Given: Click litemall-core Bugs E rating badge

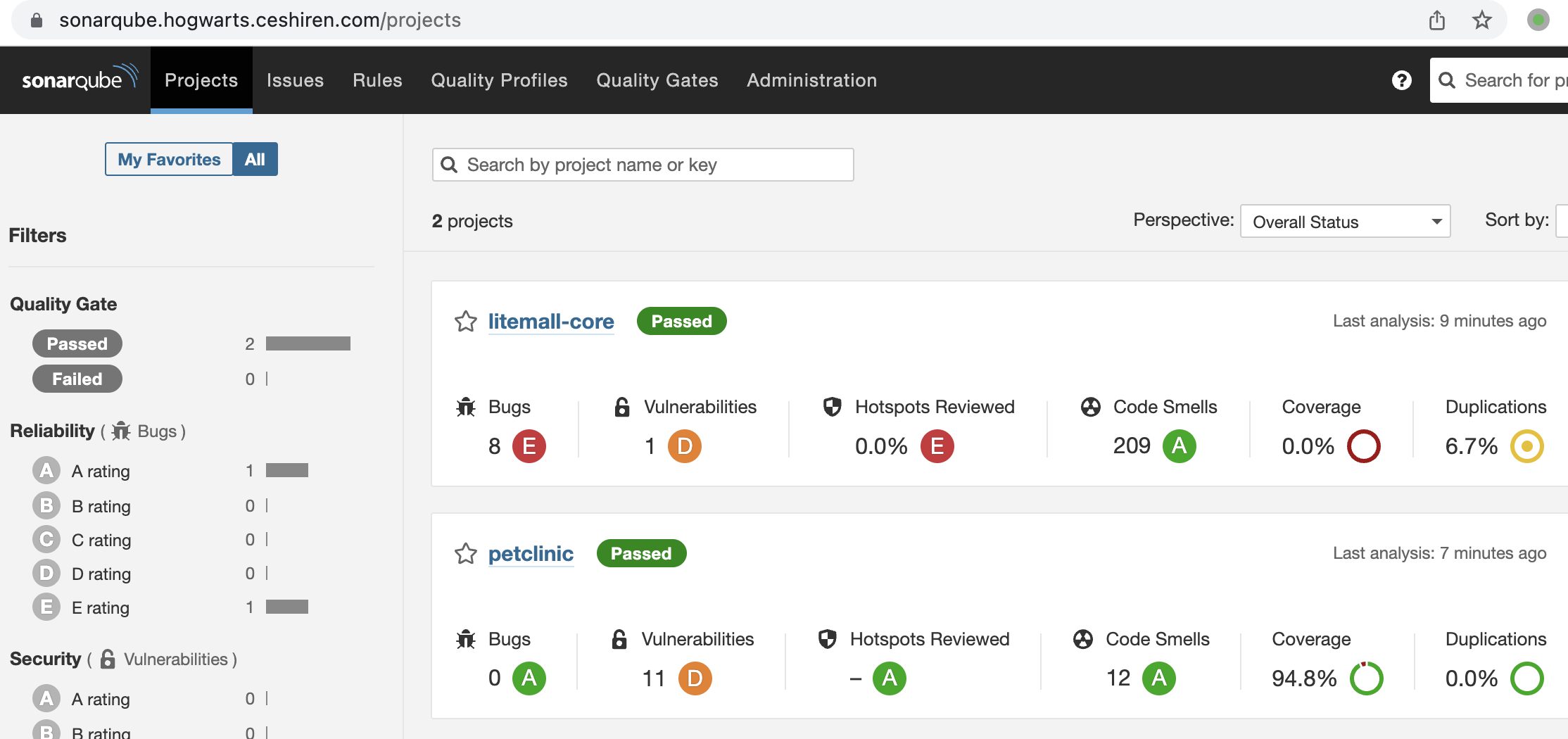Looking at the screenshot, I should [529, 446].
